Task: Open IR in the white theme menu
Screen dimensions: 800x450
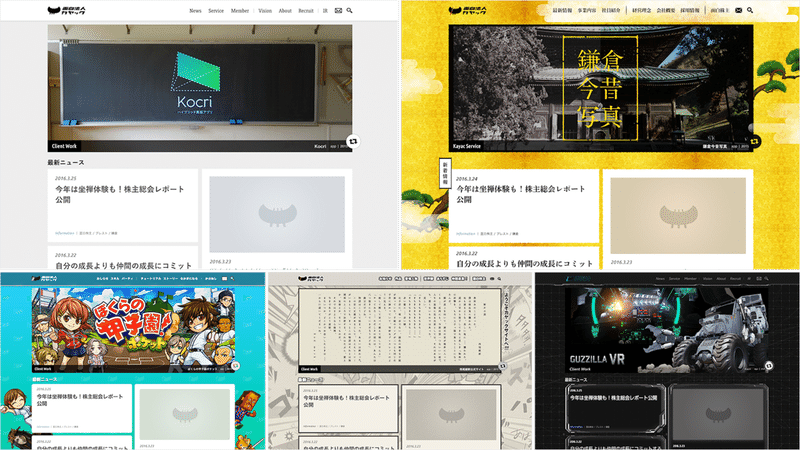Action: click(x=325, y=11)
